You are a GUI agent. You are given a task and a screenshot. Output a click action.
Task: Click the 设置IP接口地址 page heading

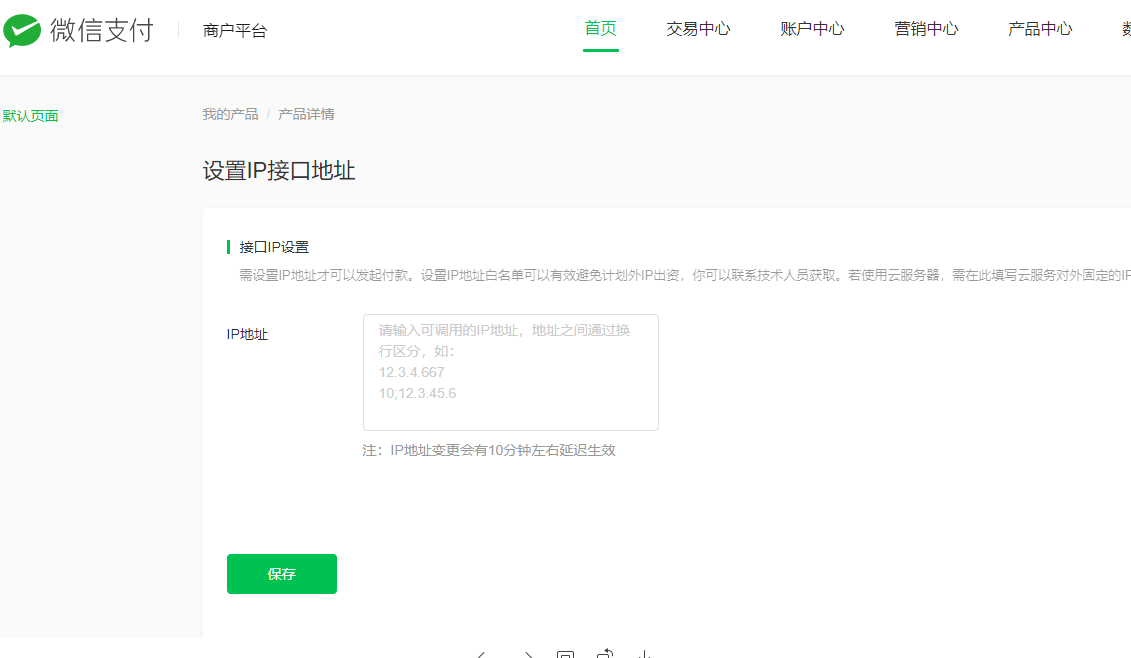click(x=279, y=171)
